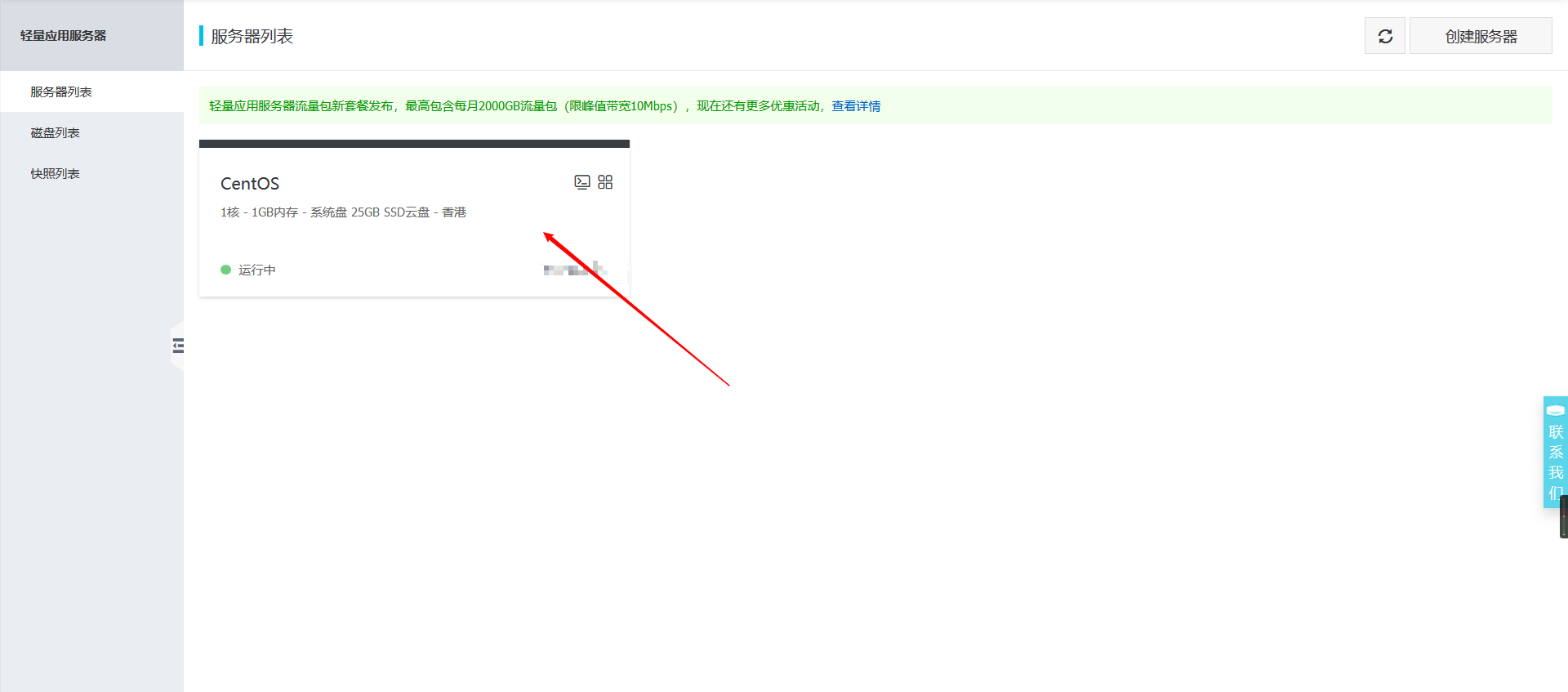Open remote terminal connection for CentOS
The width and height of the screenshot is (1568, 692).
coord(581,182)
